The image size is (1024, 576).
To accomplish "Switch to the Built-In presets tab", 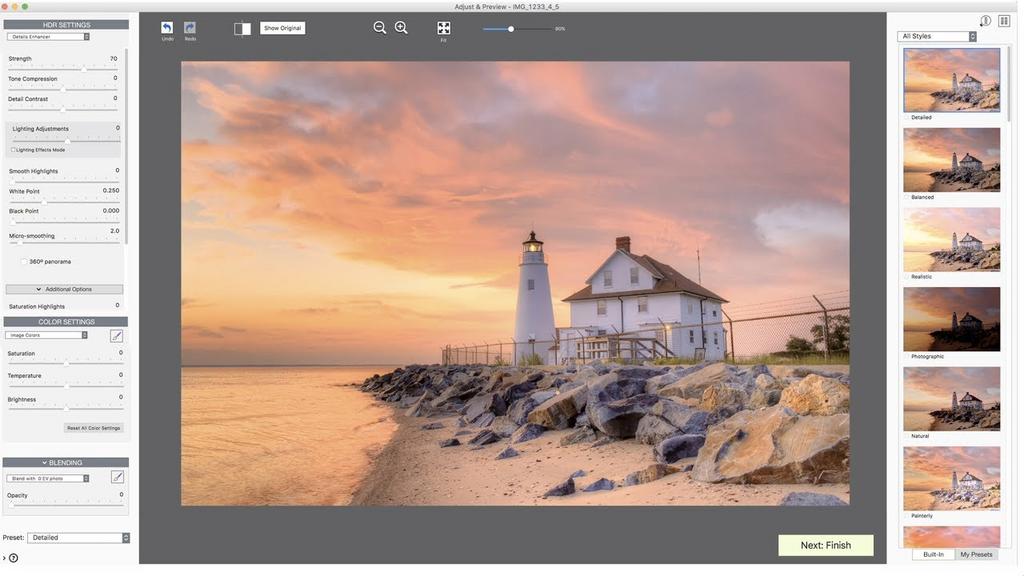I will [933, 554].
